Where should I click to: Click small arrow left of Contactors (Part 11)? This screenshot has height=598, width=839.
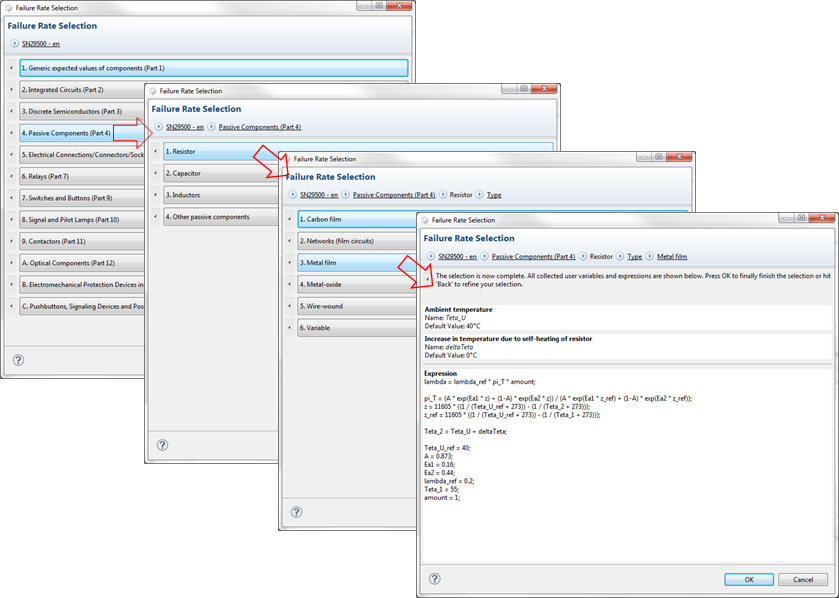click(x=11, y=241)
